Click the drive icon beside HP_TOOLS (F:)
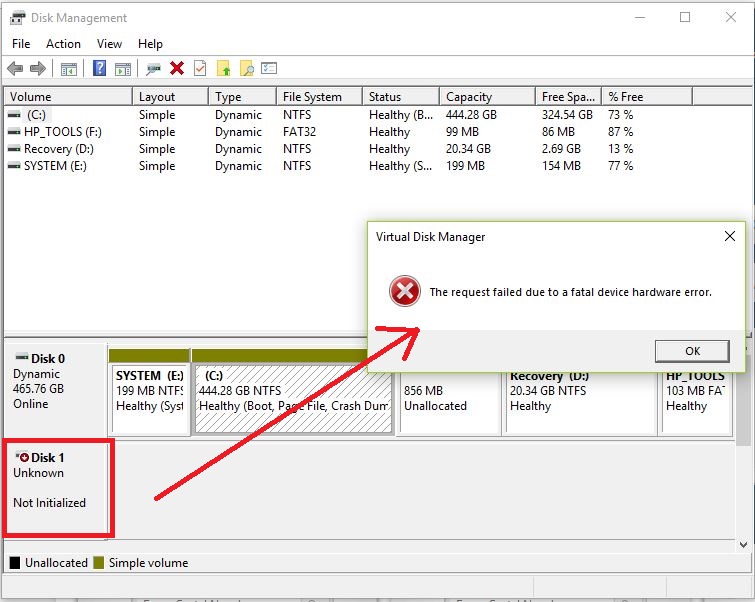The image size is (755, 602). (x=14, y=131)
